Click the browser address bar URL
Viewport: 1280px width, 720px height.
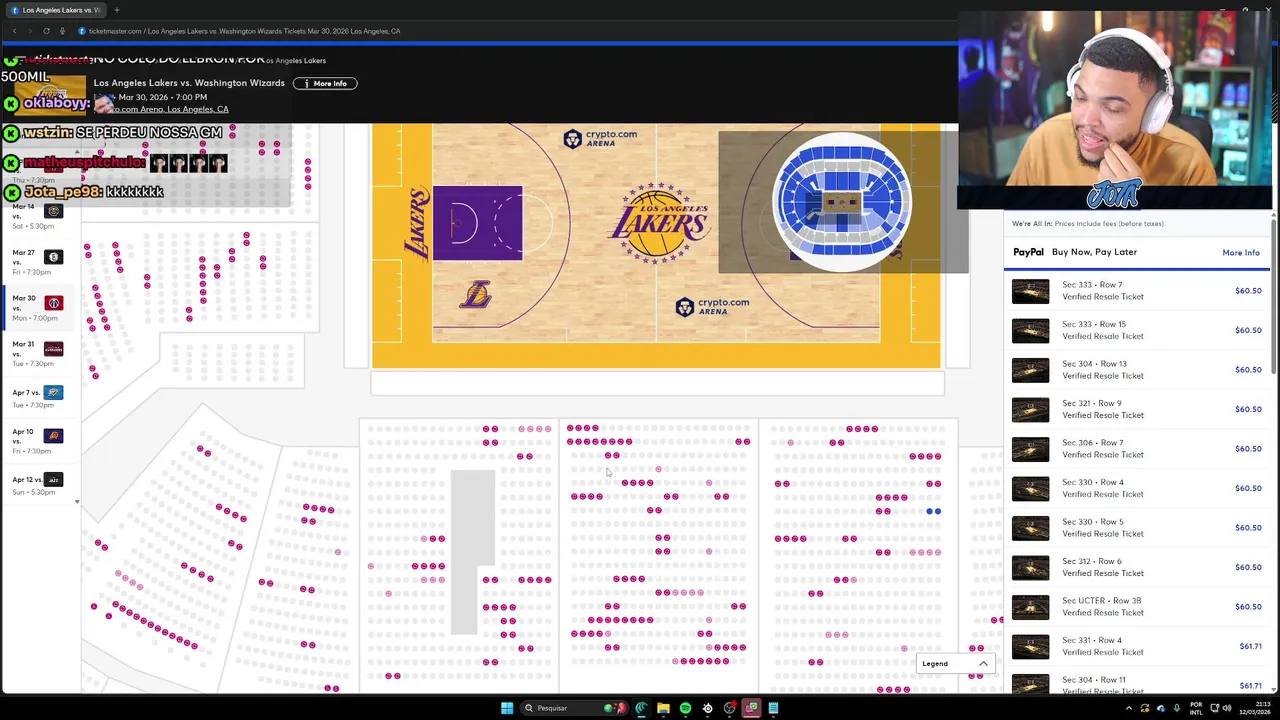[x=245, y=31]
